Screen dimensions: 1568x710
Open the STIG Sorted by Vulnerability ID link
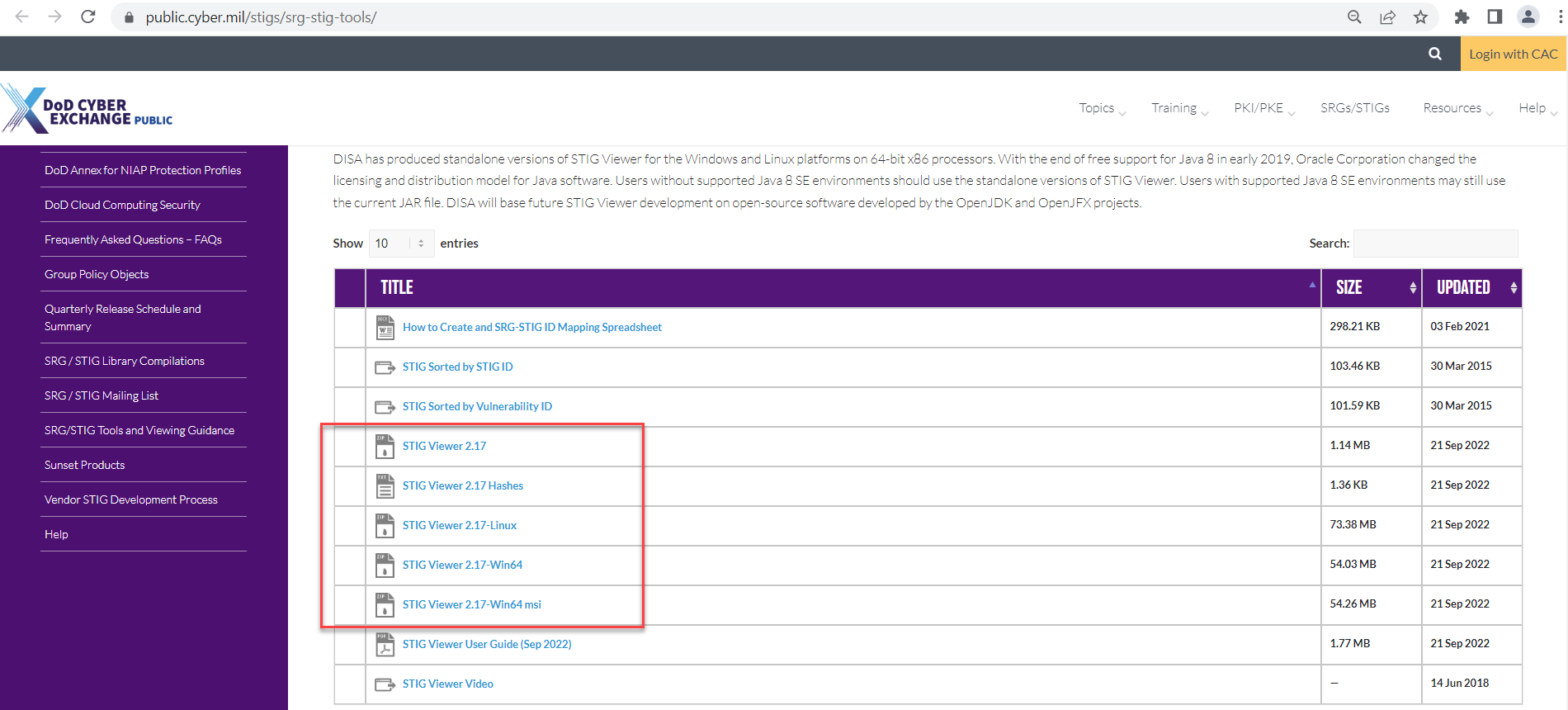477,406
